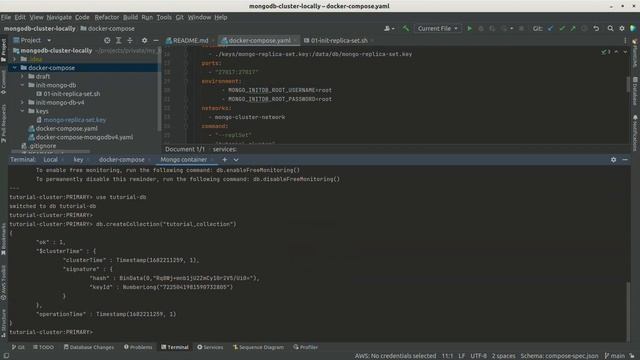640x360 pixels.
Task: Open editor tabs overflow three-dots menu
Action: [625, 40]
